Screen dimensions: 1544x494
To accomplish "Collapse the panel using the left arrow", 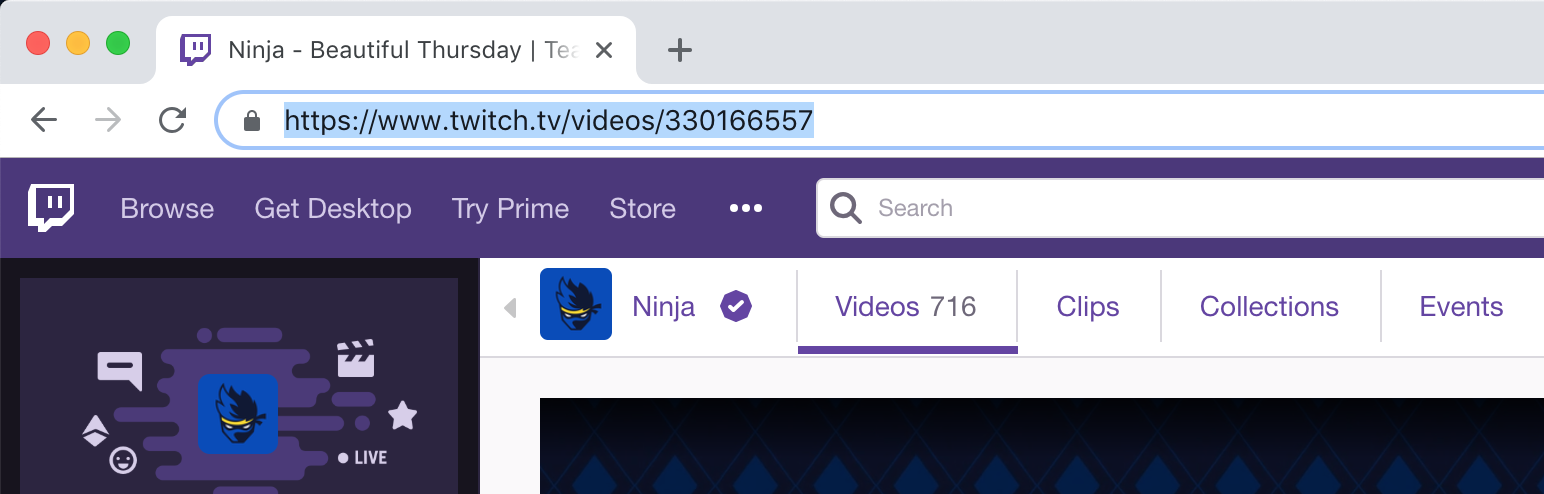I will point(510,307).
